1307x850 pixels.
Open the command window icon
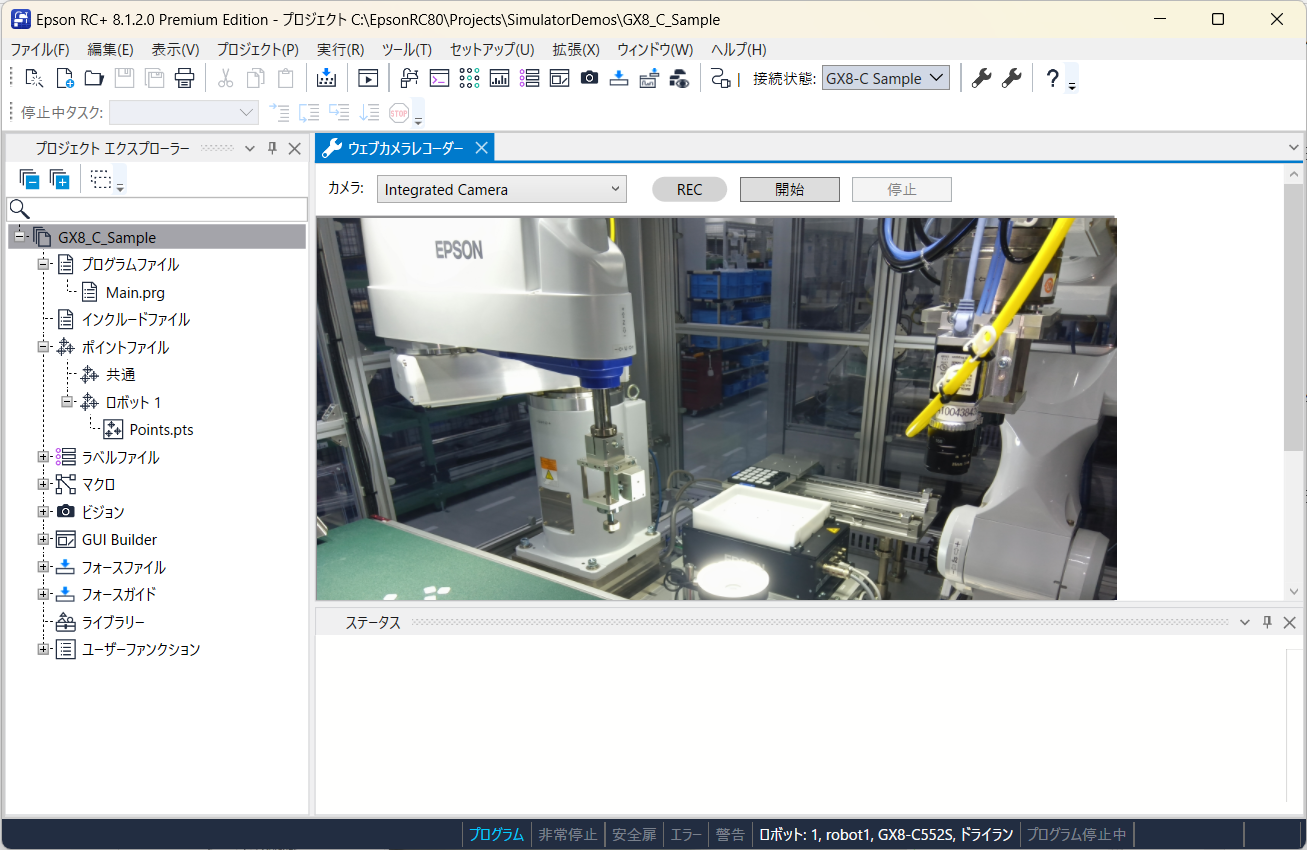[439, 78]
